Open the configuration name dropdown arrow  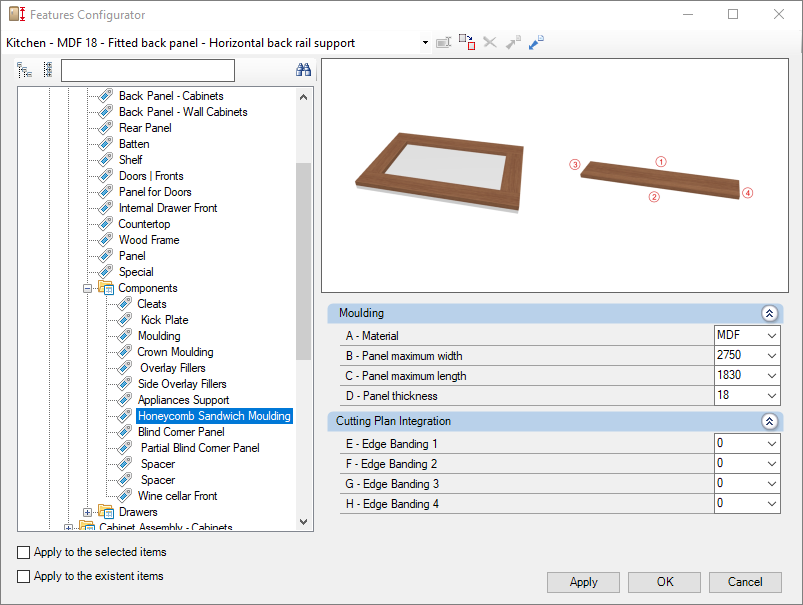(x=425, y=43)
